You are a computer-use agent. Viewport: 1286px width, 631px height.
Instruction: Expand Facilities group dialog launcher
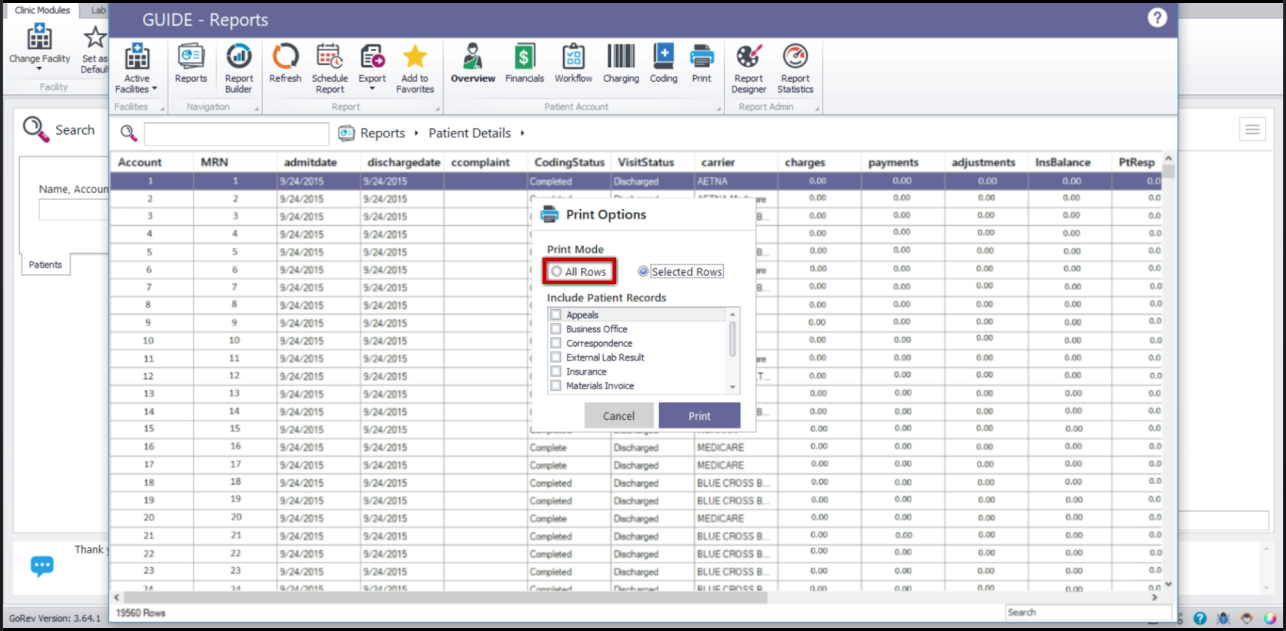pos(161,108)
